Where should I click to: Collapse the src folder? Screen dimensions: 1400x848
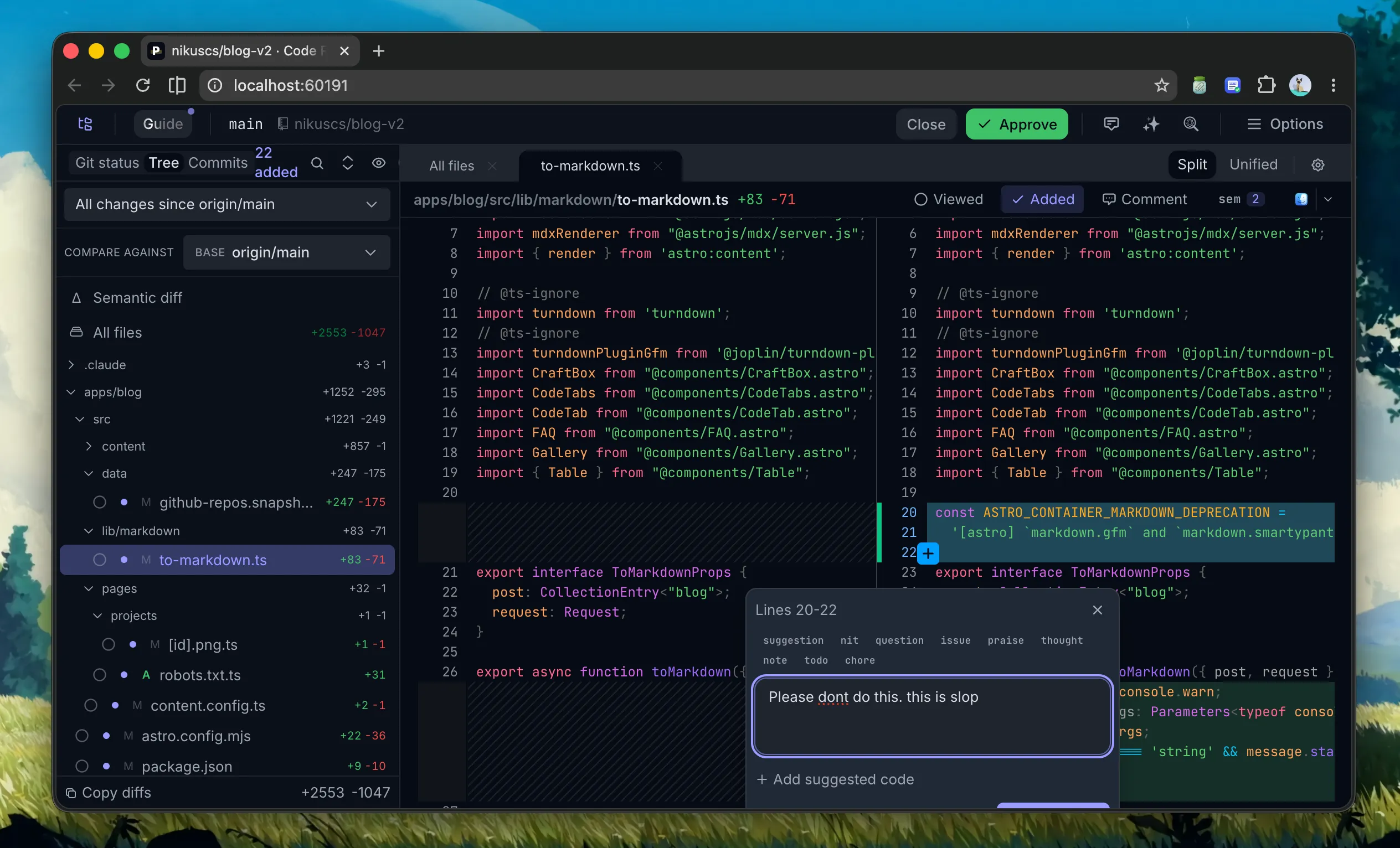(80, 419)
